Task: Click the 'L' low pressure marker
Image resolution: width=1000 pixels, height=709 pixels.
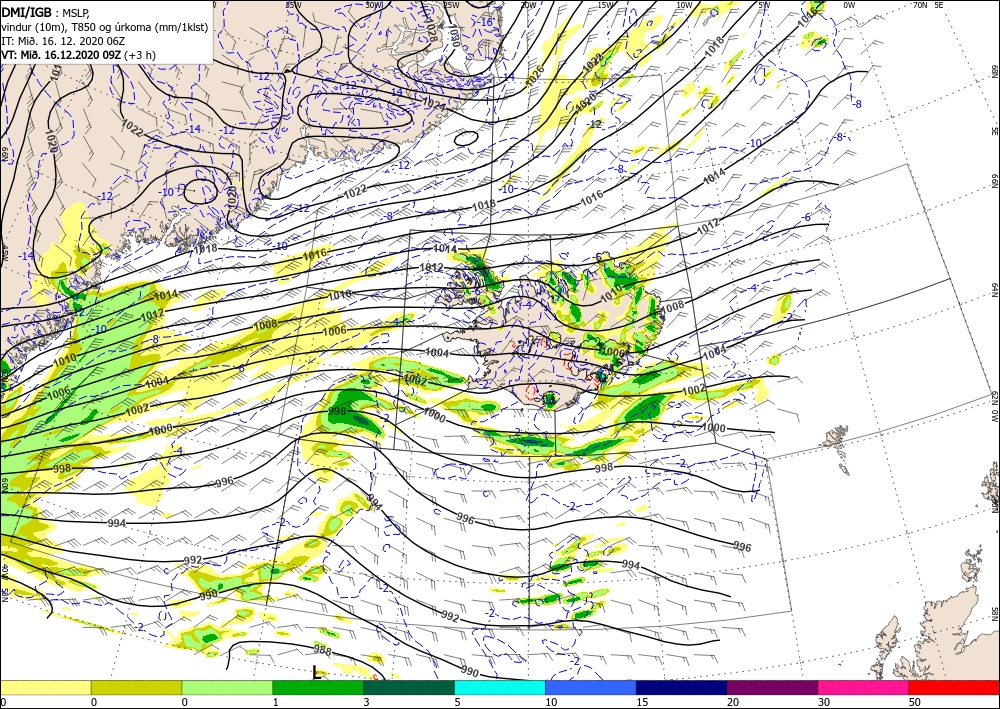Action: pos(316,672)
